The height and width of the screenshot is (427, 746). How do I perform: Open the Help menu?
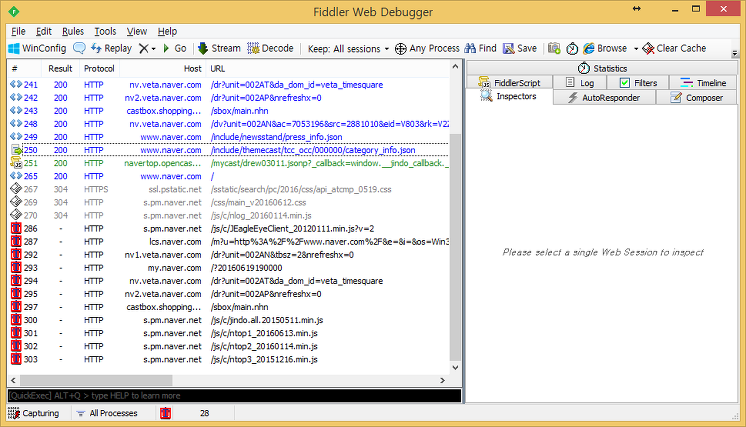(167, 31)
